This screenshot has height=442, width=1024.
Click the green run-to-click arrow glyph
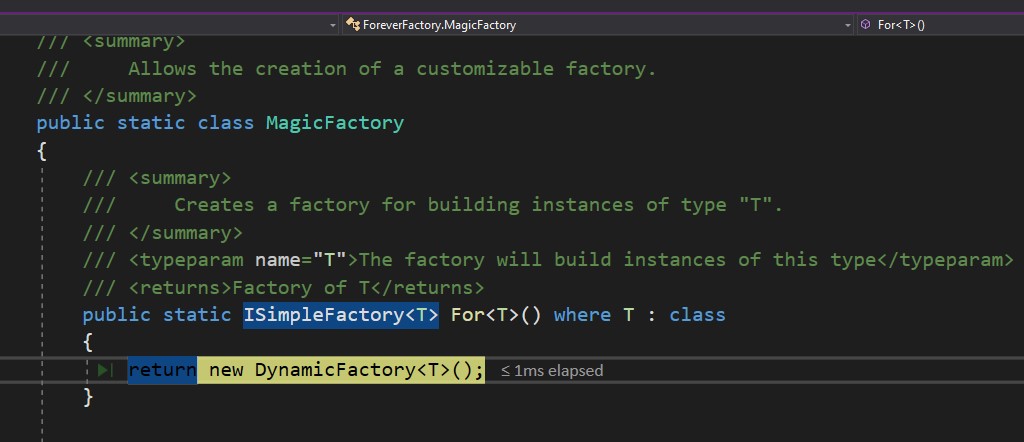[105, 371]
